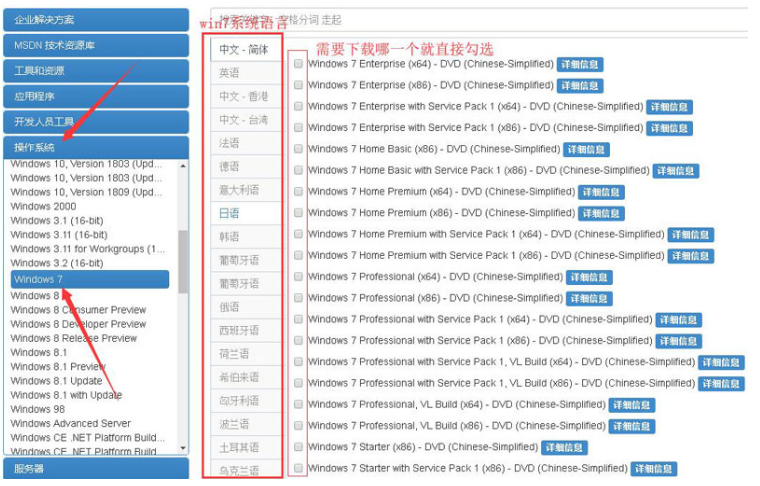This screenshot has width=760, height=486.
Task: Enable Windows 7 Starter (x86) DVD checkbox
Action: point(299,447)
